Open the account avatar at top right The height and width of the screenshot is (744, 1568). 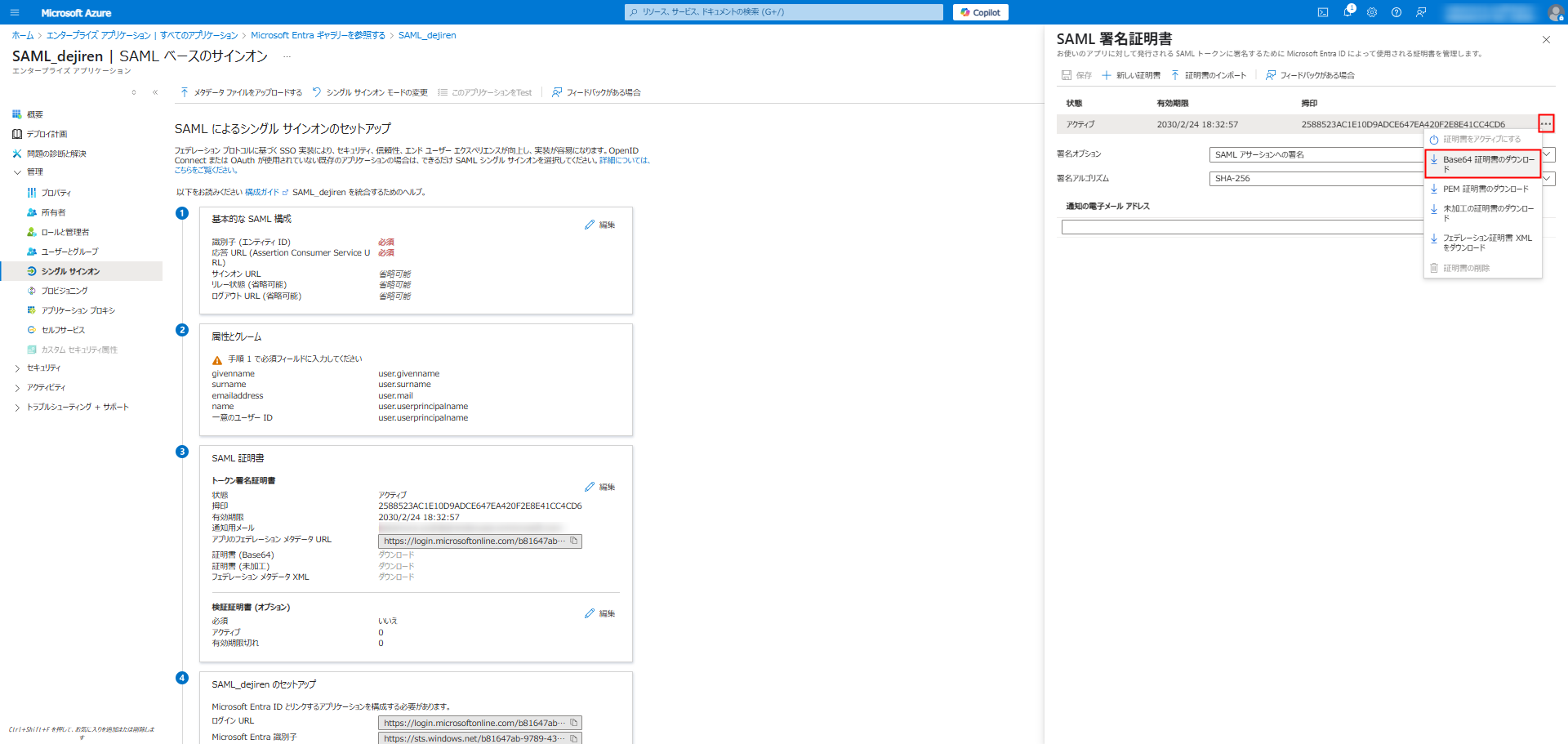click(1556, 12)
